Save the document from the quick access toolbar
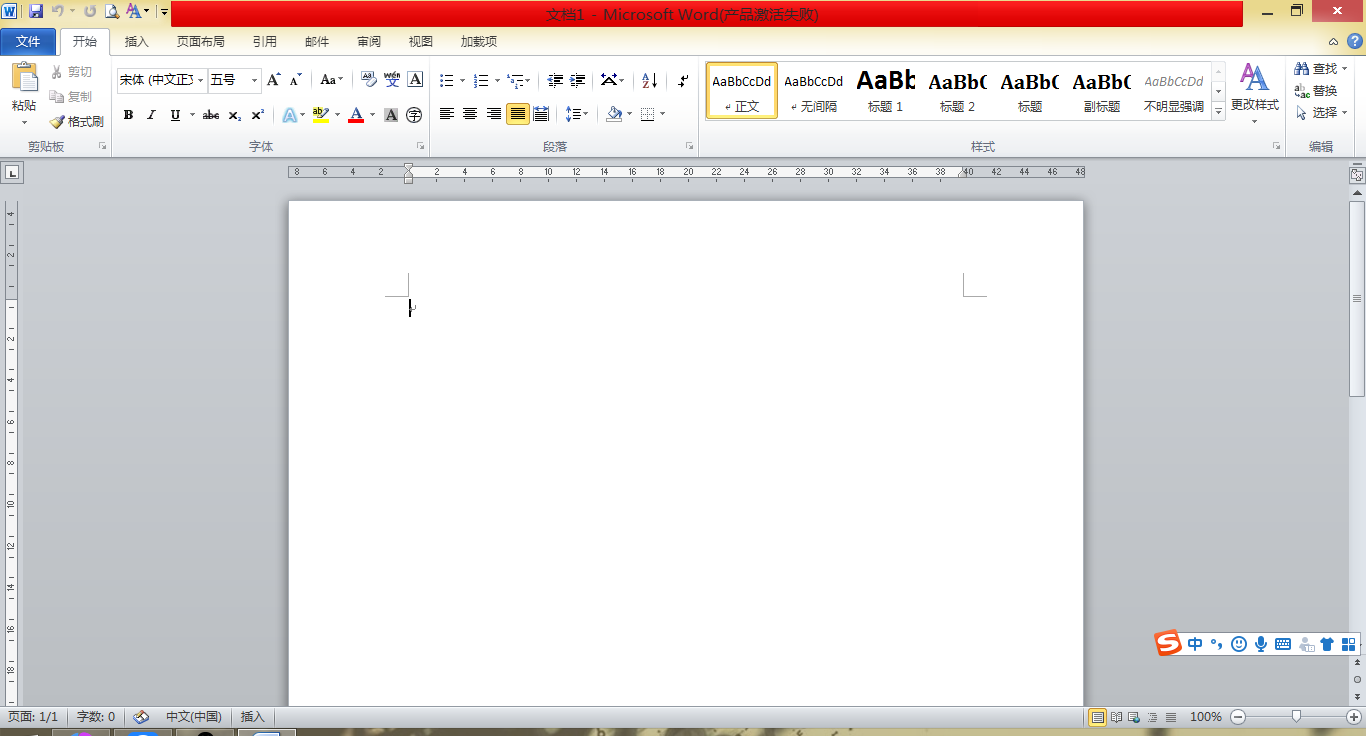This screenshot has width=1366, height=736. tap(36, 12)
